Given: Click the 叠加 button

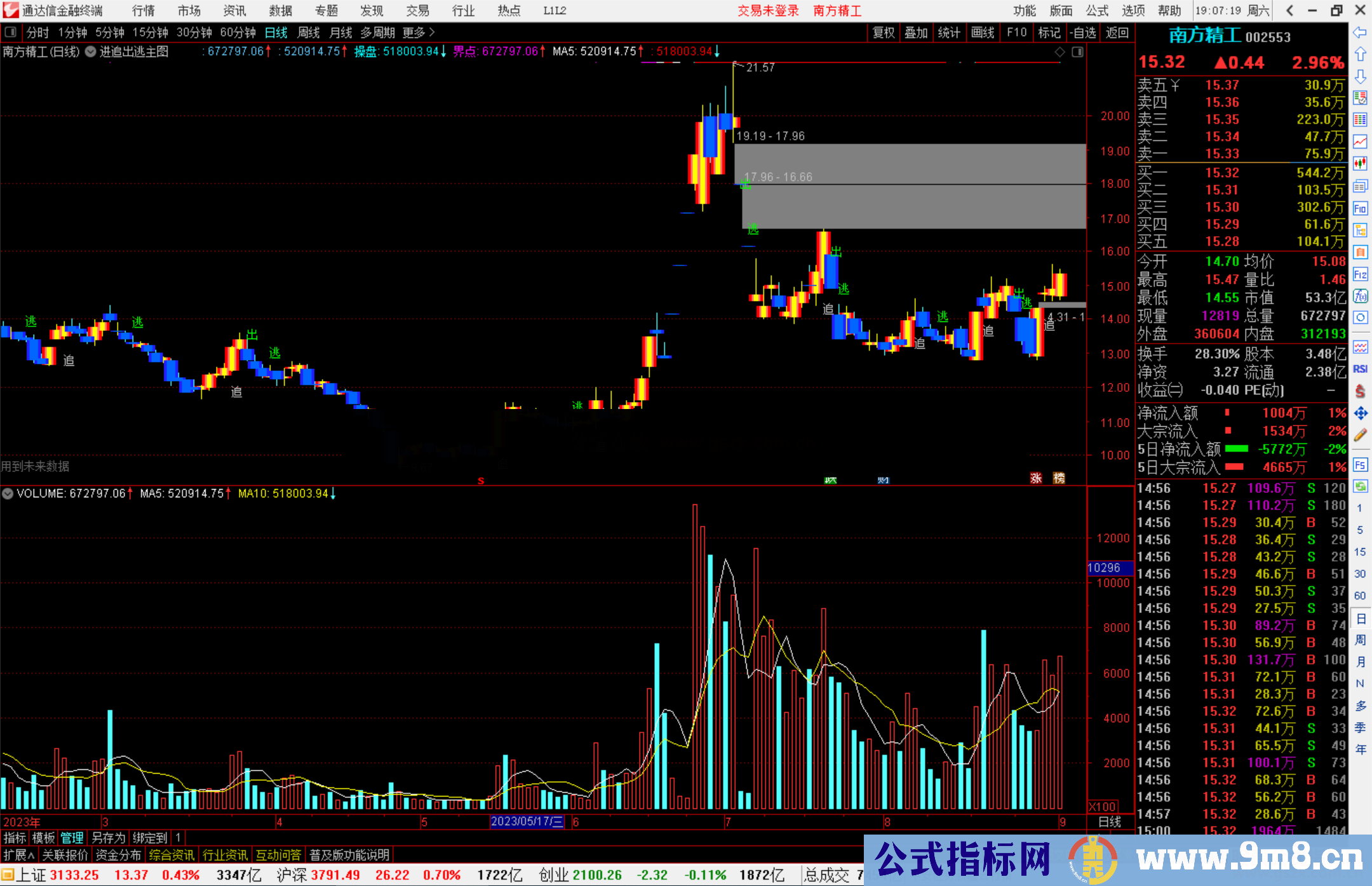Looking at the screenshot, I should pyautogui.click(x=917, y=32).
